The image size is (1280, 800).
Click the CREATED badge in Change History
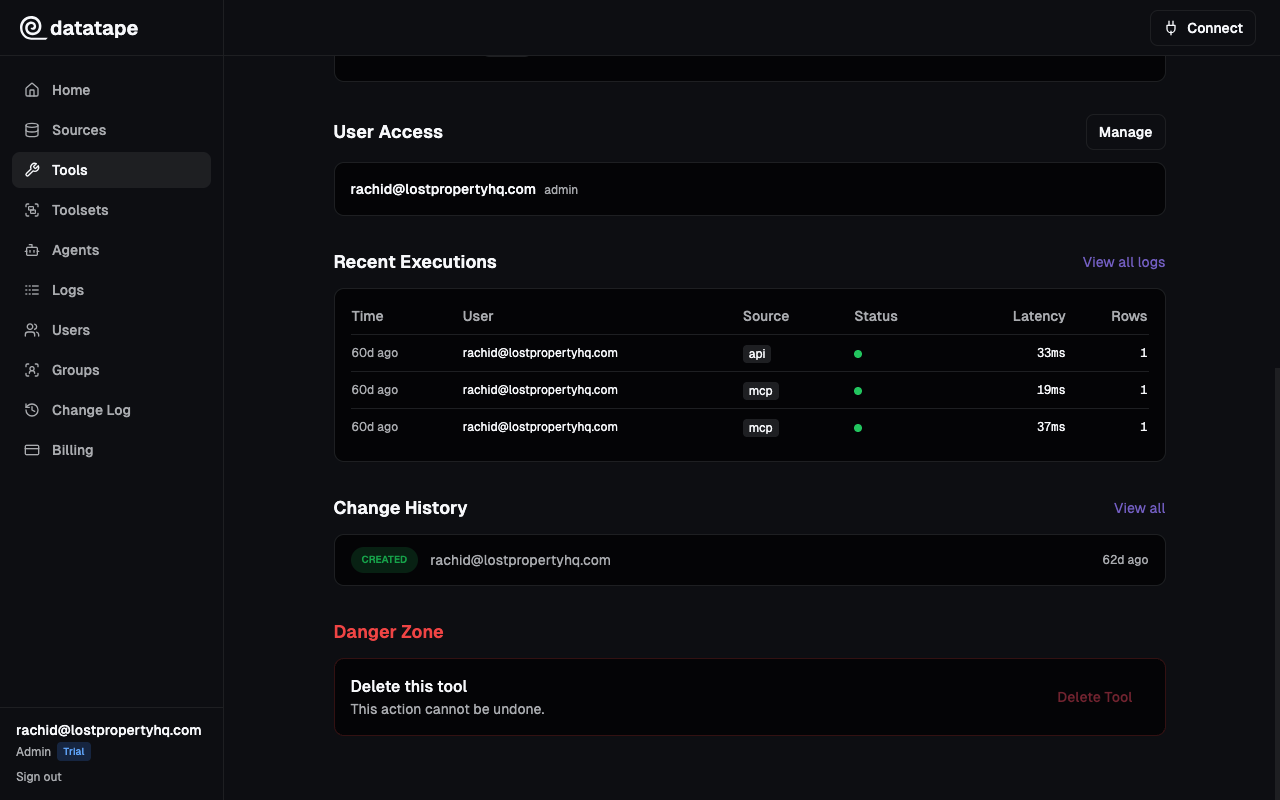384,560
